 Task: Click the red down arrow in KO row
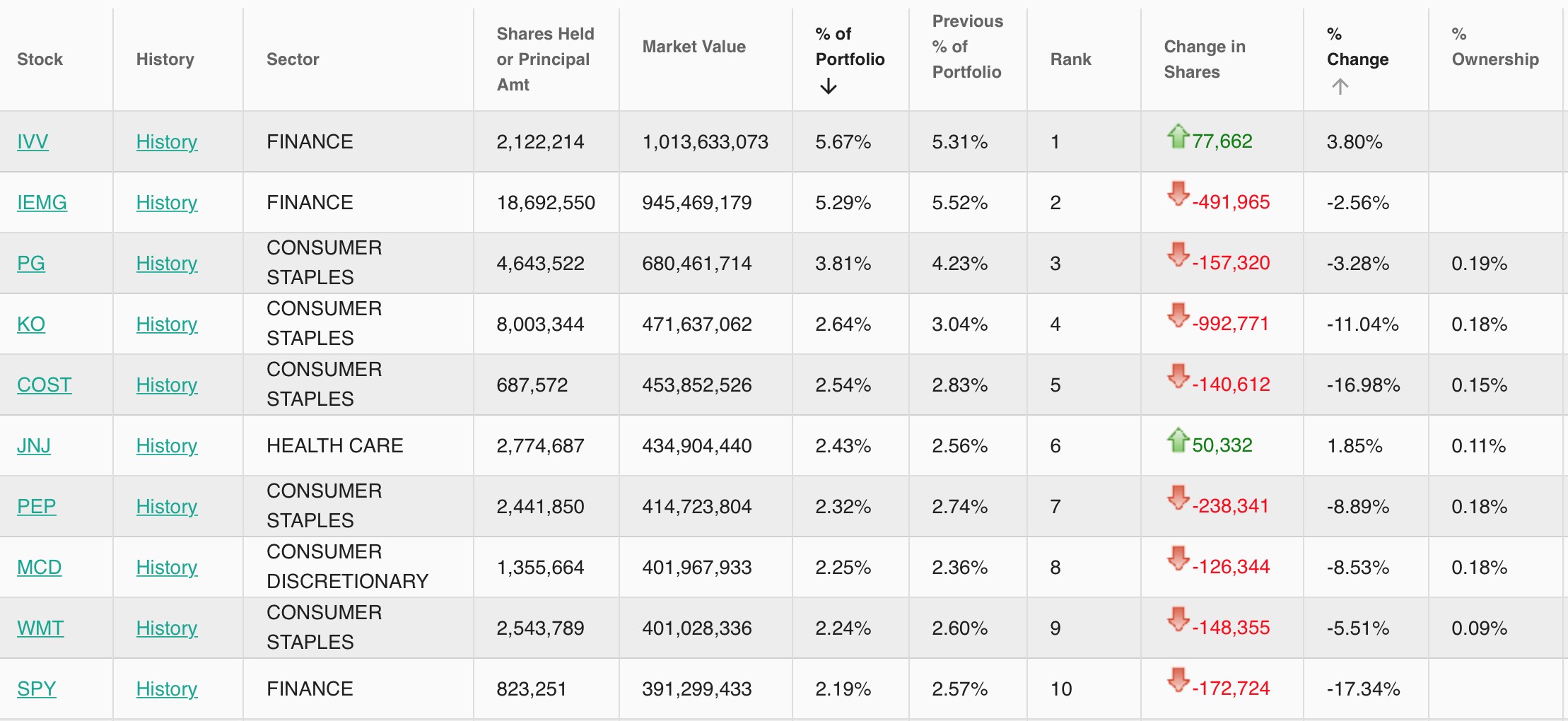click(x=1178, y=315)
